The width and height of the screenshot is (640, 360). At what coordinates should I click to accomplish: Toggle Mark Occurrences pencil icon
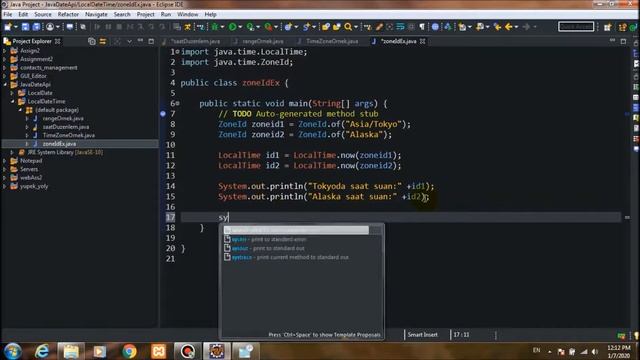[x=379, y=27]
